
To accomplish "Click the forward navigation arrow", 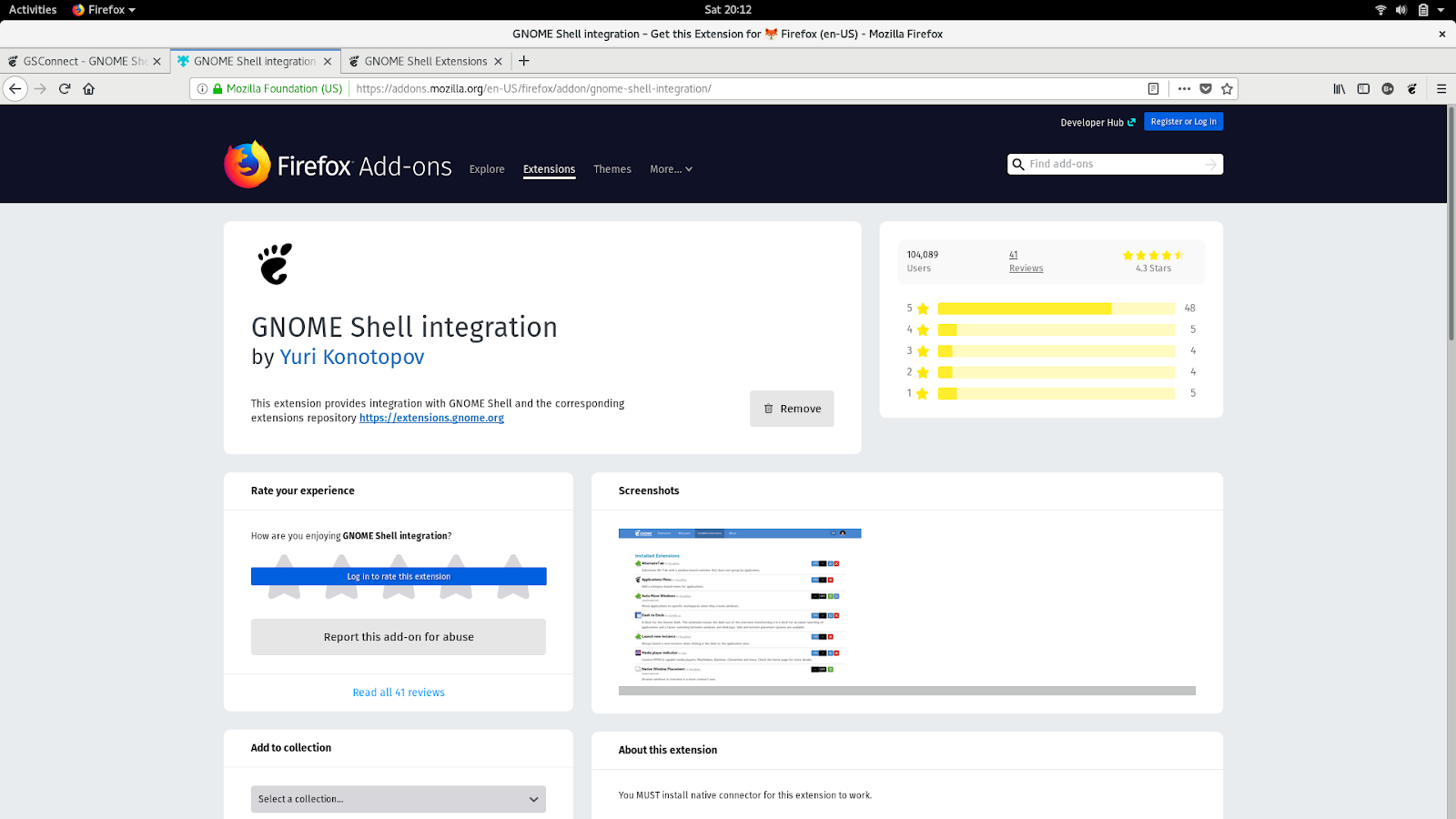I will (x=40, y=88).
